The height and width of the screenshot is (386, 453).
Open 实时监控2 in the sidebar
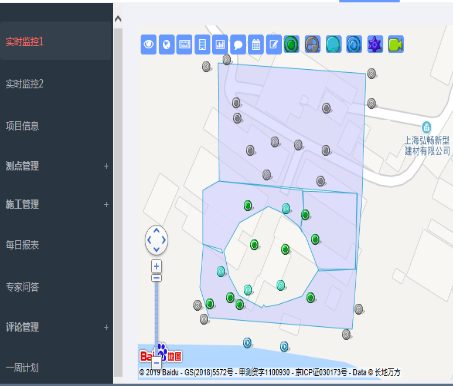click(x=25, y=84)
